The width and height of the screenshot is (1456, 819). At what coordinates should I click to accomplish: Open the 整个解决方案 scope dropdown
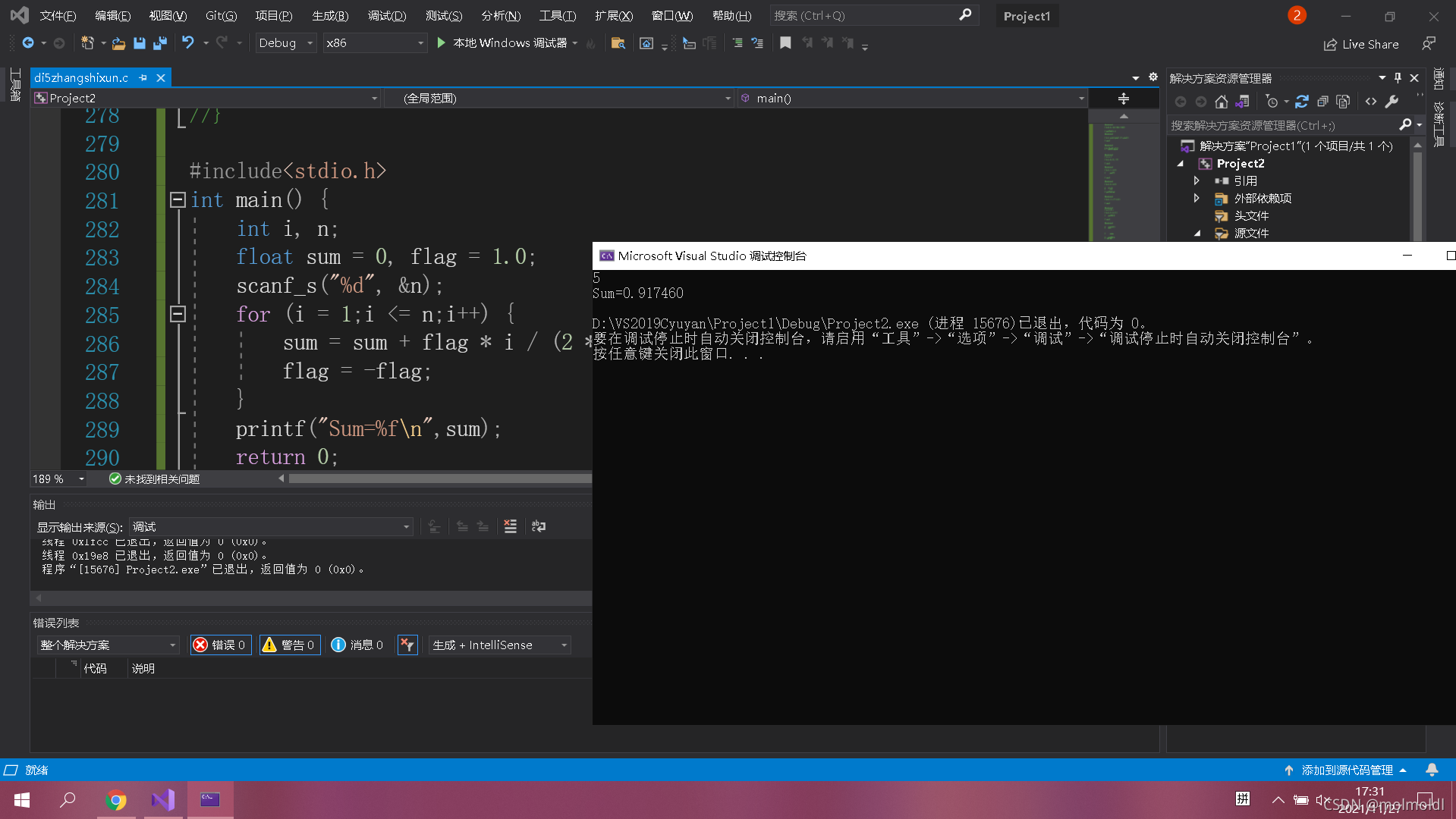pyautogui.click(x=108, y=645)
